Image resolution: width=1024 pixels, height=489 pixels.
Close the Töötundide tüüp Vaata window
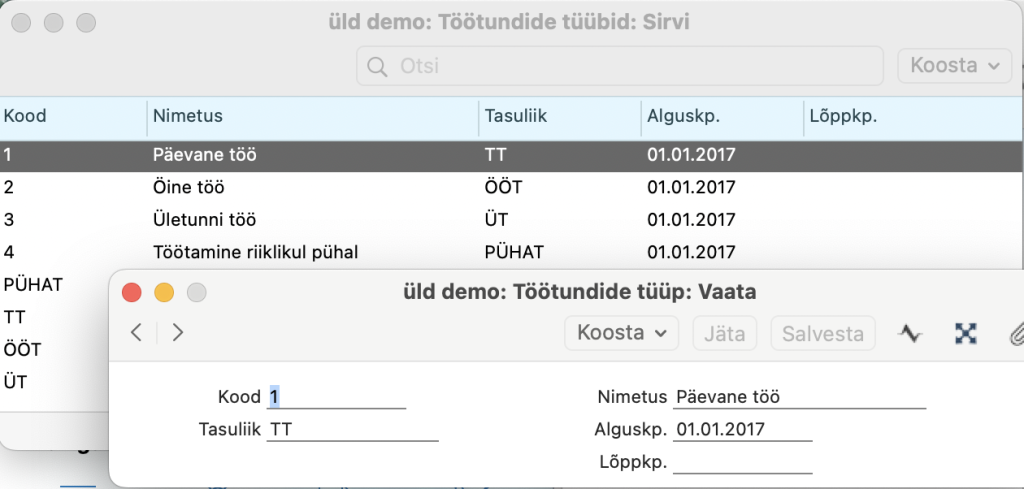point(131,292)
